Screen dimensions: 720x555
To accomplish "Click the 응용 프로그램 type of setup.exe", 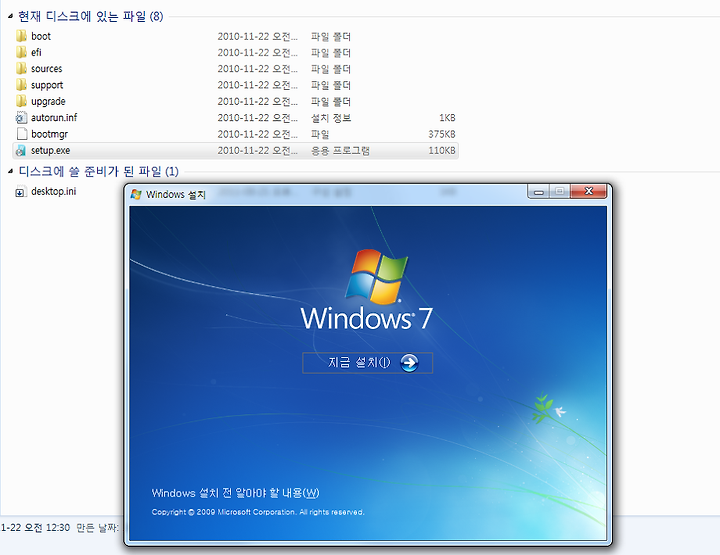I will (340, 151).
